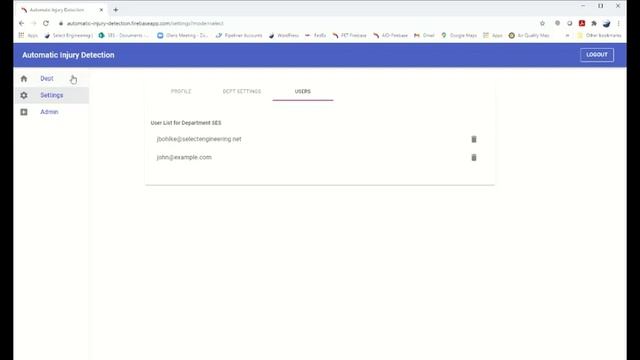Open the WordPress bookmark
Viewport: 640px width, 360px height.
point(284,36)
